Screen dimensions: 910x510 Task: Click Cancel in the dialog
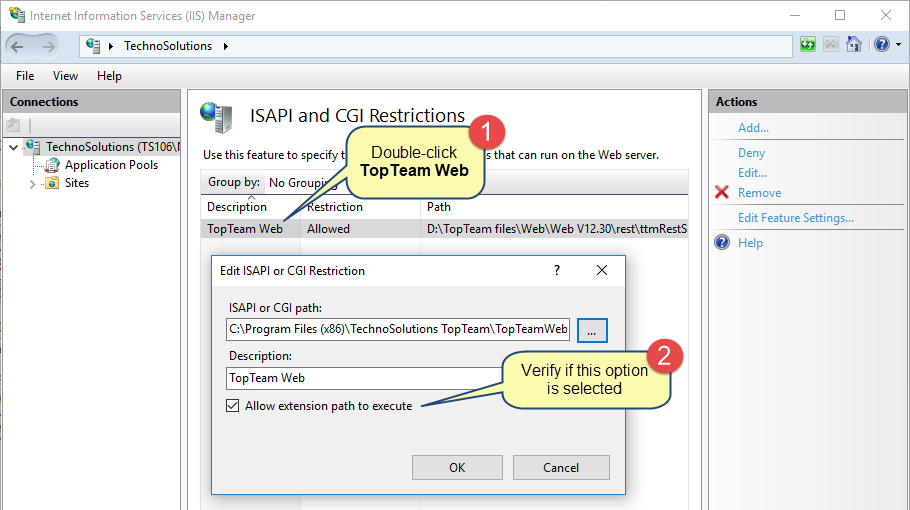coord(561,468)
